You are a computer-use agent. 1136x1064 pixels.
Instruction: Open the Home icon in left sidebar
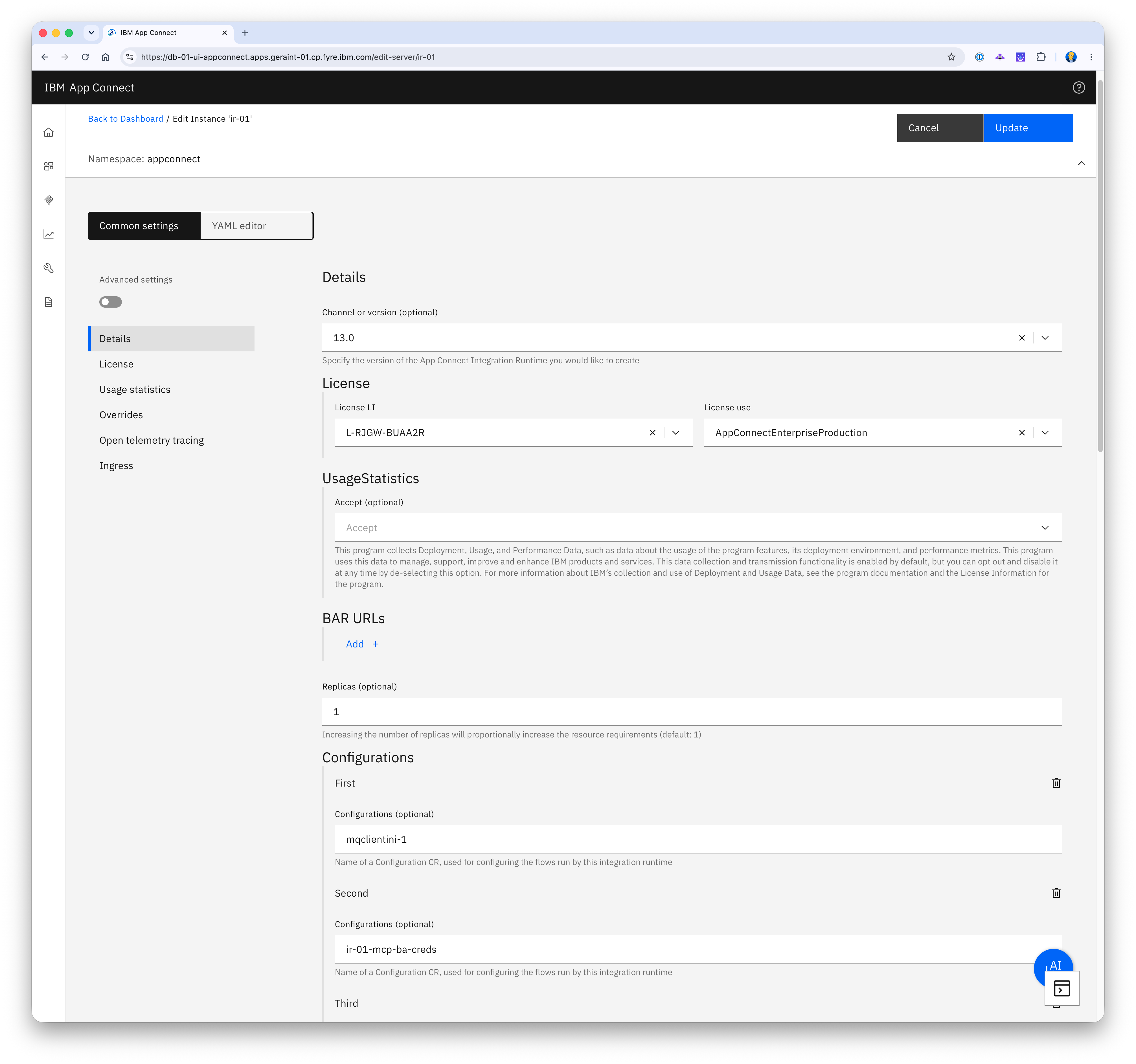click(49, 133)
